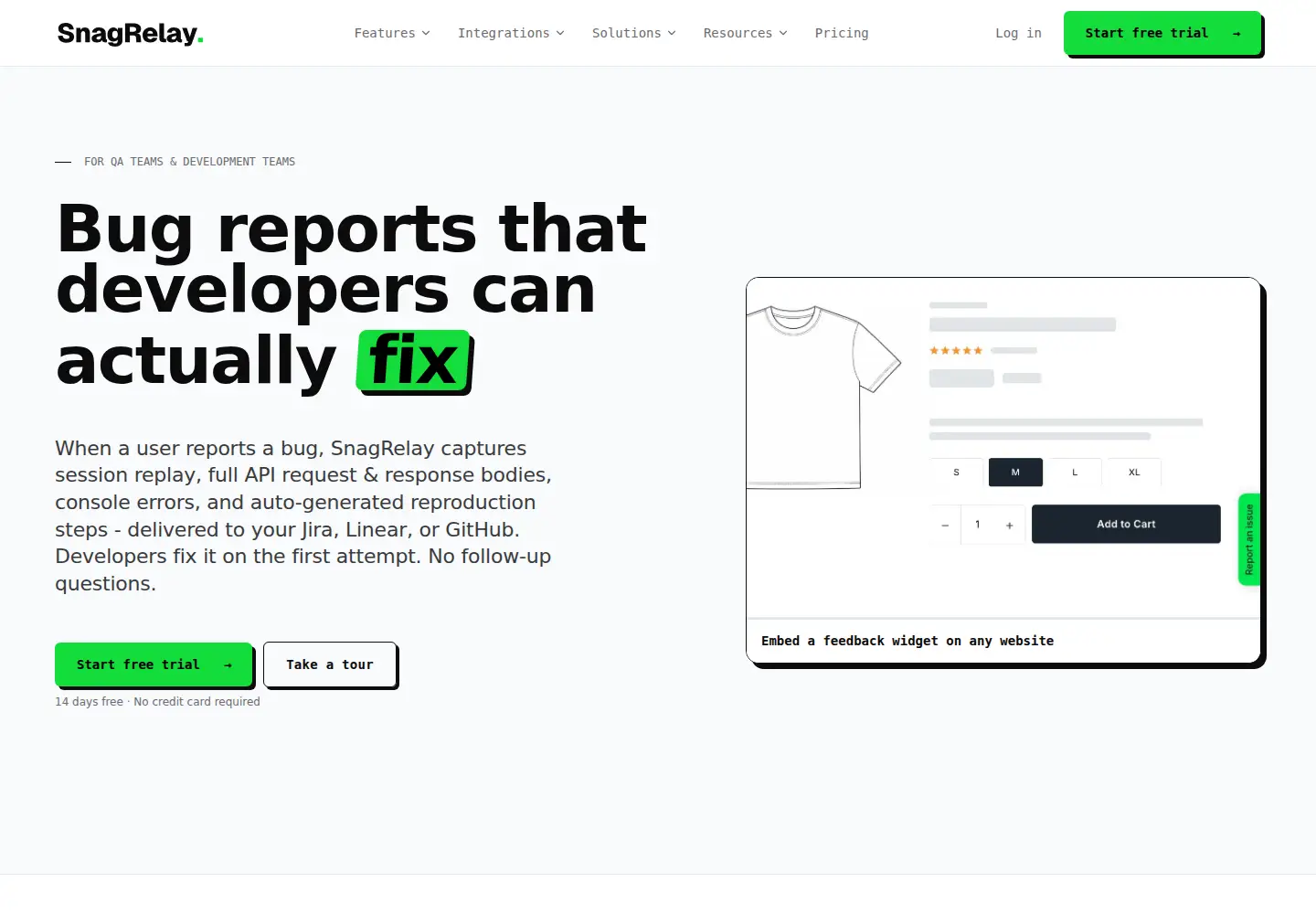1316x914 pixels.
Task: Open the Report an issue widget tab
Action: [x=1249, y=539]
